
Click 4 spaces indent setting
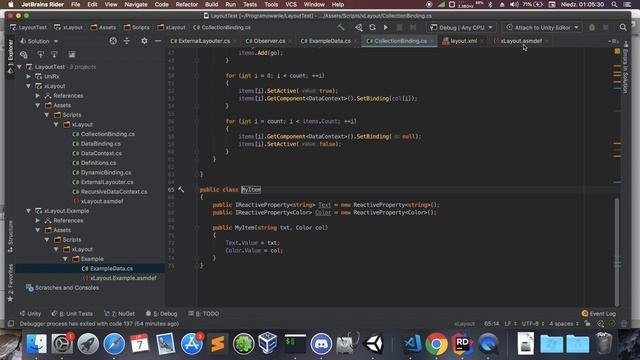pyautogui.click(x=564, y=324)
